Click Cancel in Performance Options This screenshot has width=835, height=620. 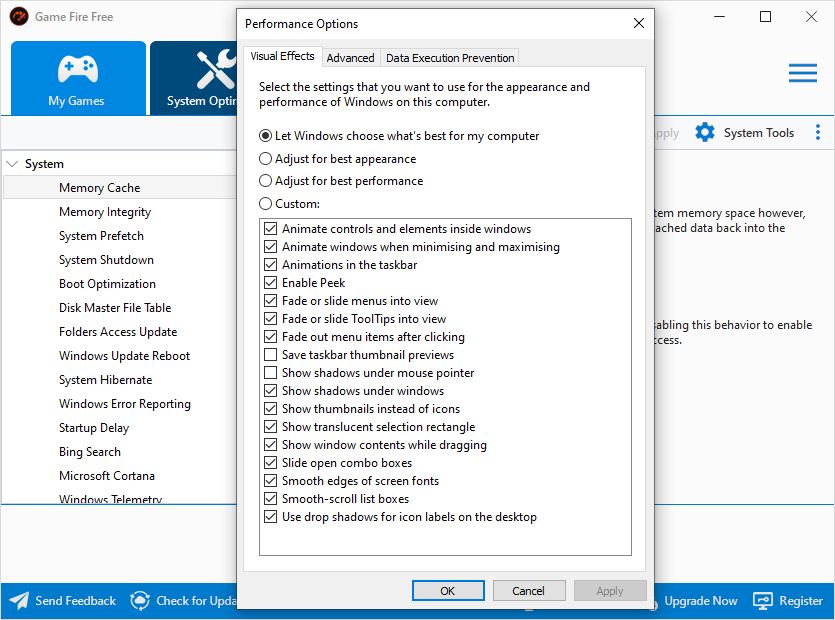pyautogui.click(x=528, y=591)
